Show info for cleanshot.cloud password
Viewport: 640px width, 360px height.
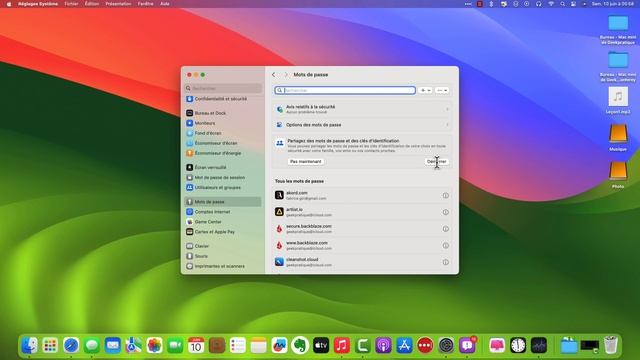click(x=446, y=262)
